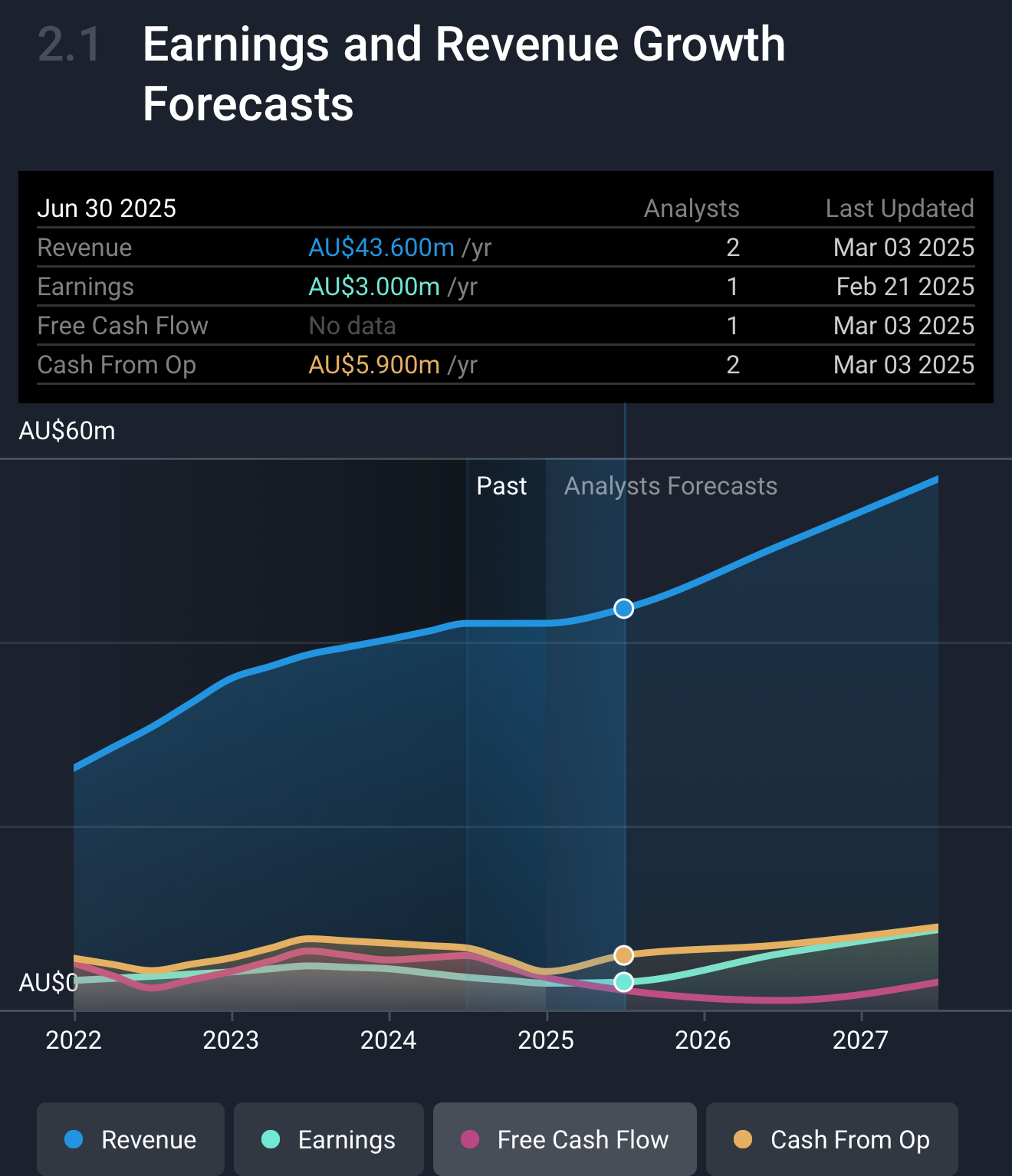Click the Free Cash Flow table row
This screenshot has width=1012, height=1176.
pos(506,326)
